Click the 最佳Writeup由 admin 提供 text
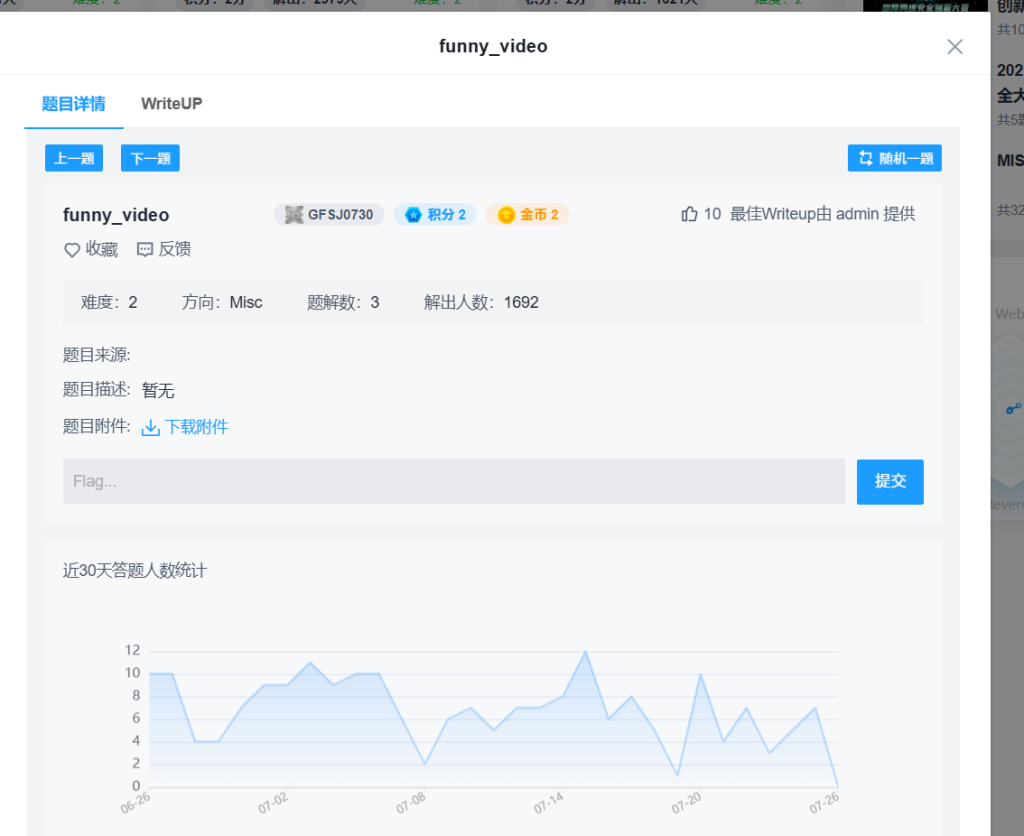The height and width of the screenshot is (836, 1024). 822,214
